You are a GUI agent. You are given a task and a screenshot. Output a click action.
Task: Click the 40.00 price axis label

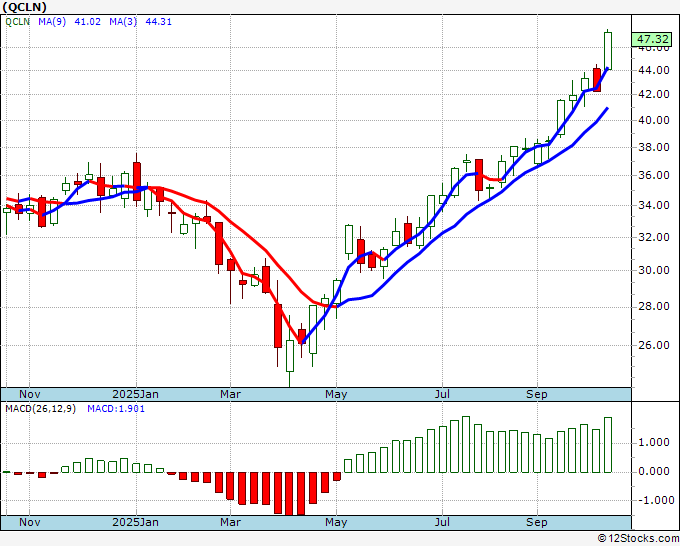(654, 120)
